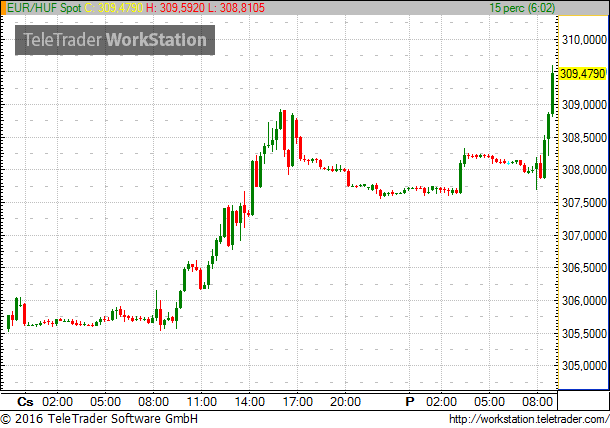Select the high value H: 309,5920
This screenshot has height=428, width=610.
[175, 8]
